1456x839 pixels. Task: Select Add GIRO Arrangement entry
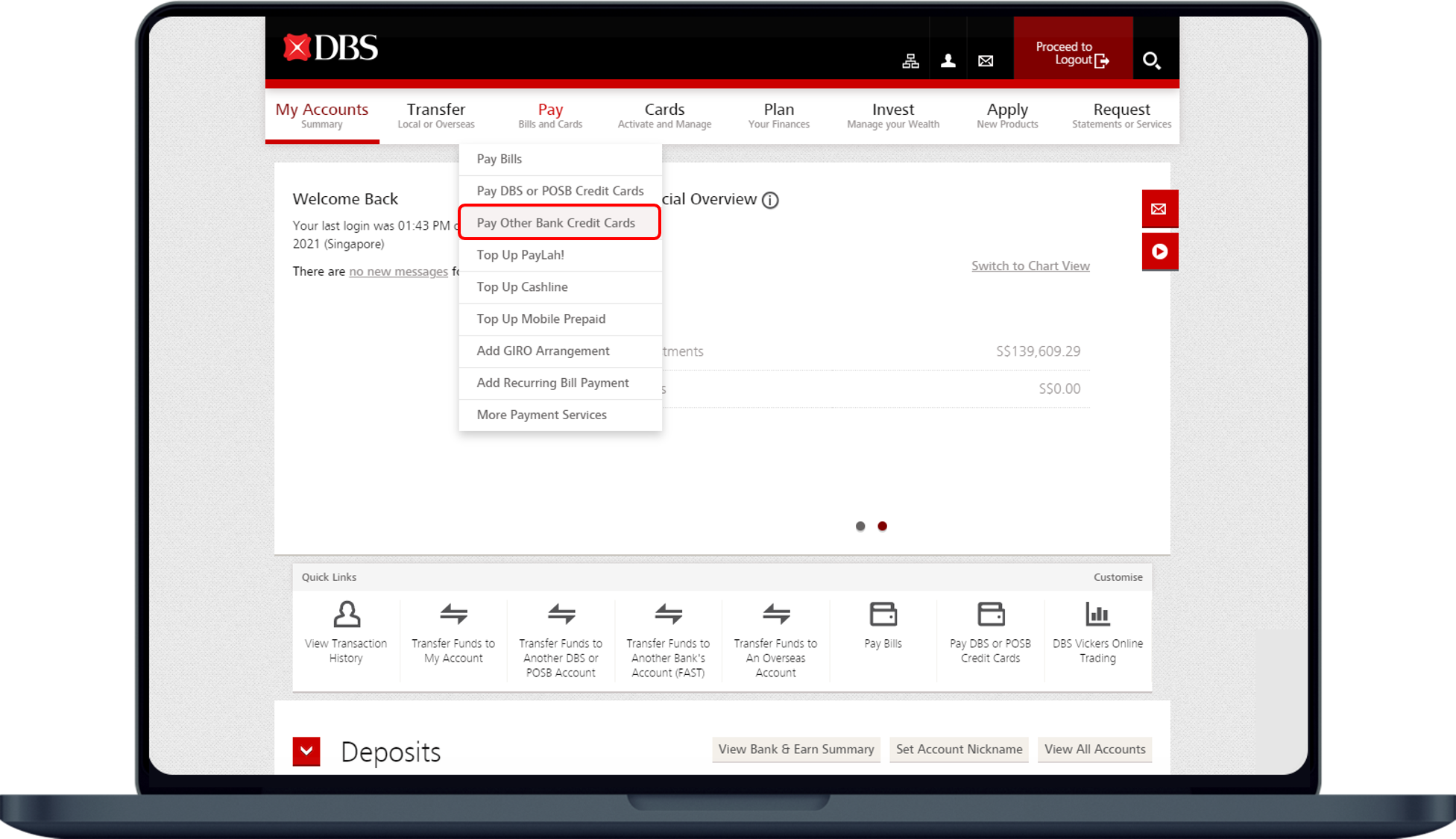560,351
